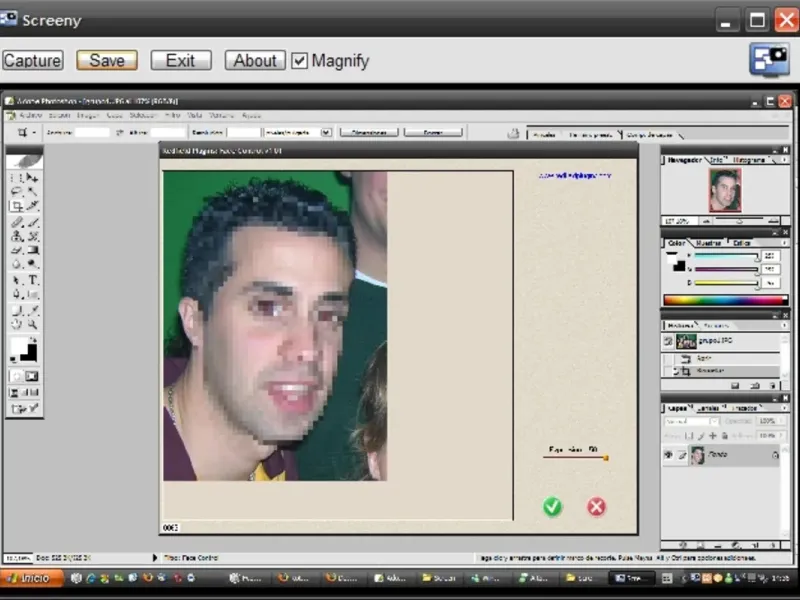Click the Capture button

32,61
